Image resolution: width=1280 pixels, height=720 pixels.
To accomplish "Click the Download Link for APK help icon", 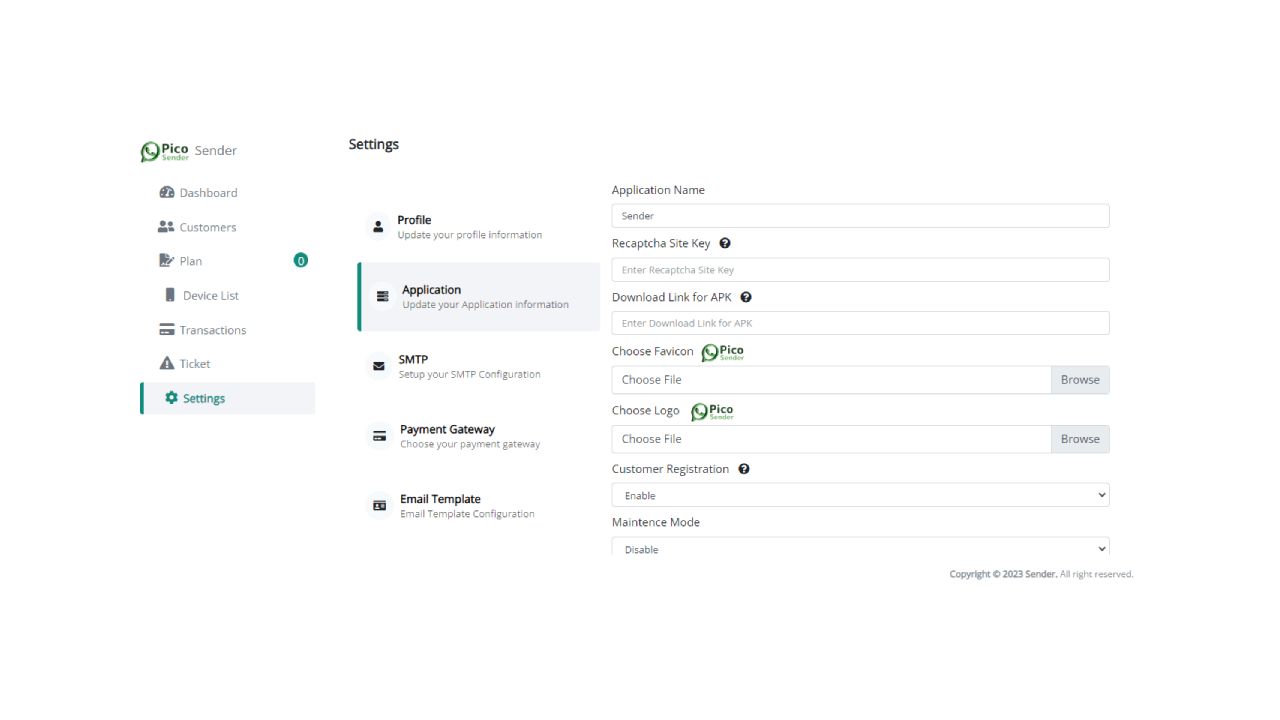I will click(x=746, y=297).
